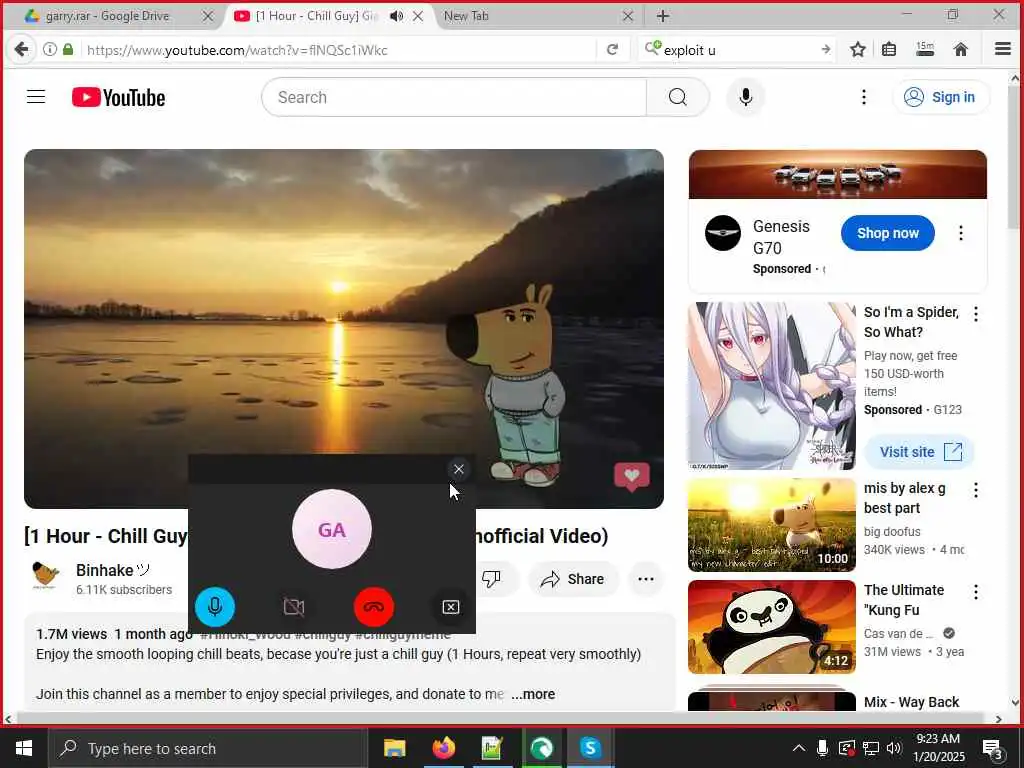Show bookmarks list icon

pyautogui.click(x=889, y=50)
